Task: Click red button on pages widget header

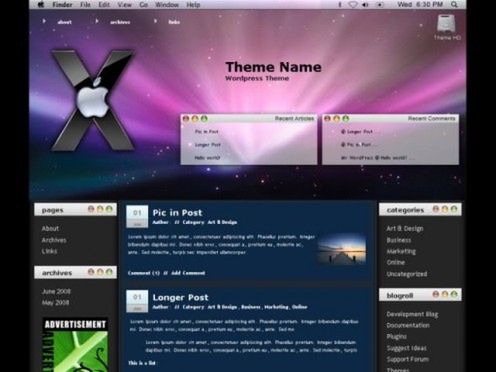Action: (91, 209)
